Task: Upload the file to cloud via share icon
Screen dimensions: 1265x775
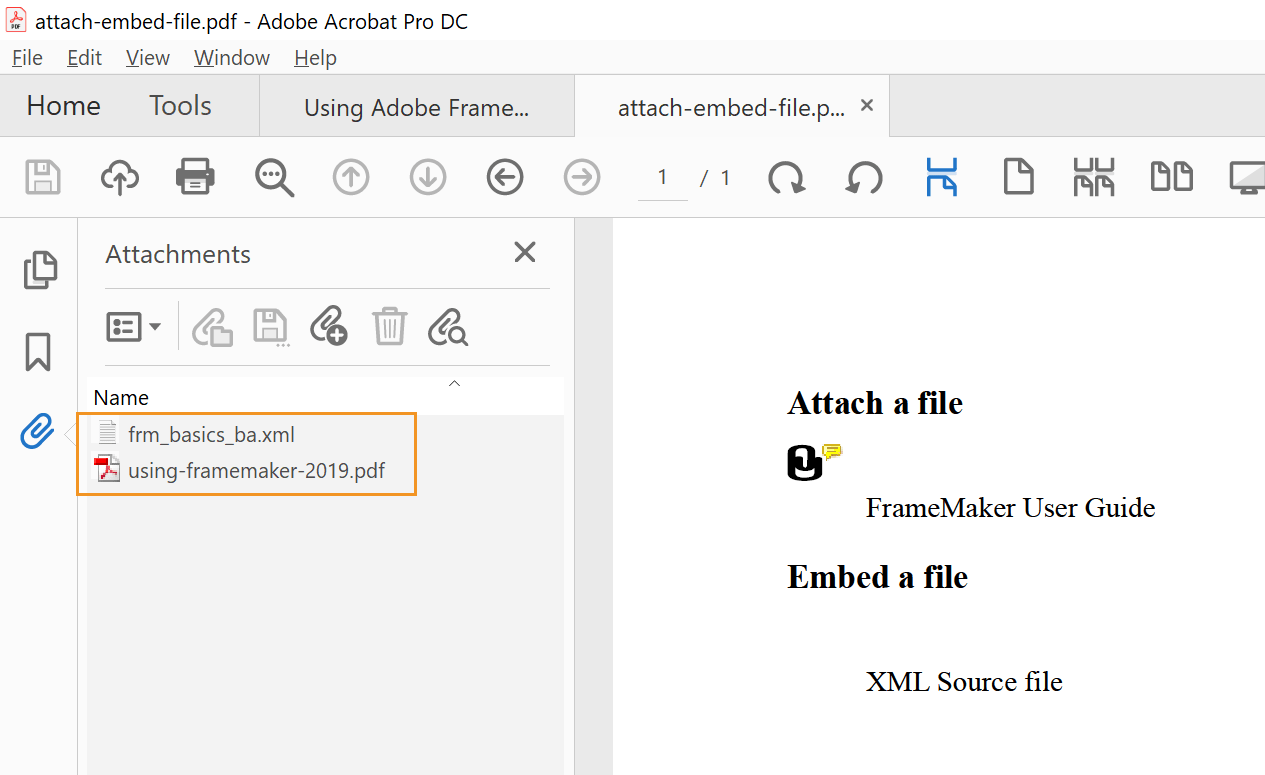Action: pyautogui.click(x=119, y=176)
